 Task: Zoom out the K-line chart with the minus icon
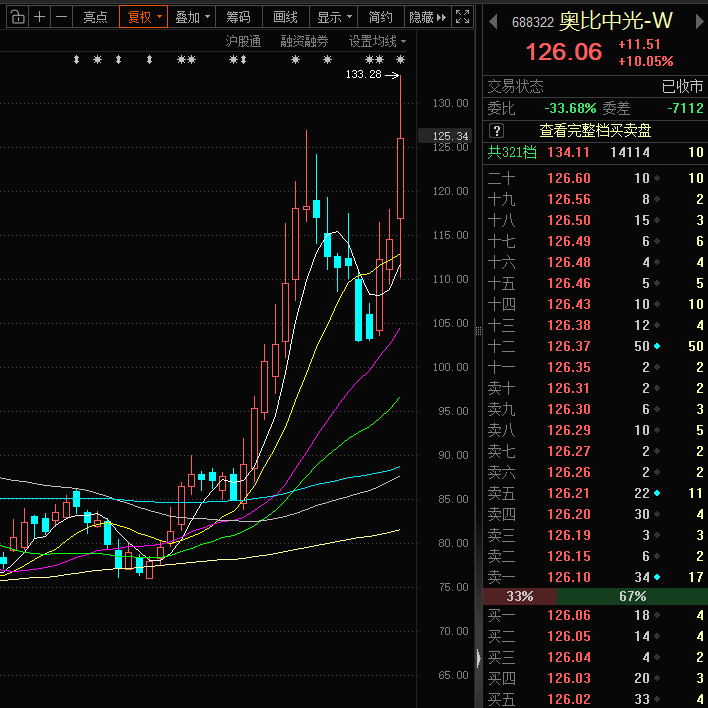click(61, 17)
